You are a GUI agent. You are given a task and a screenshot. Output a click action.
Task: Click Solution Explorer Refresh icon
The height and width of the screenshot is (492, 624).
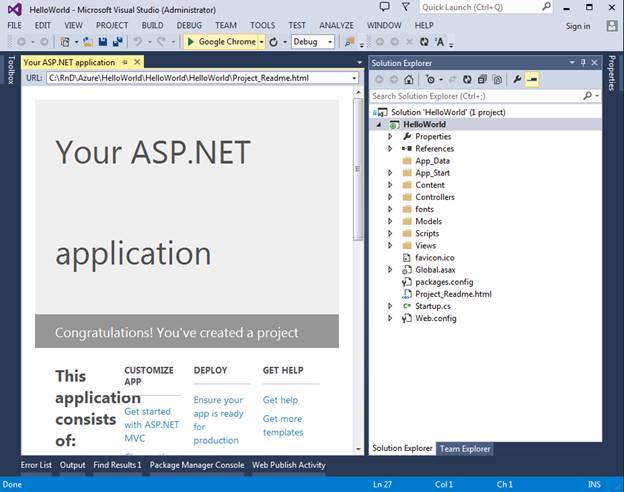467,80
